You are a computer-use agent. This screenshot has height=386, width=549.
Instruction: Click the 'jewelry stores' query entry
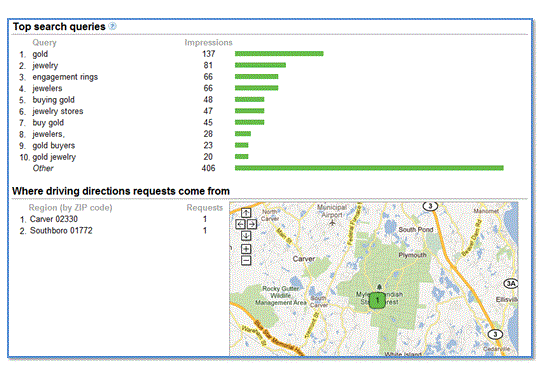coord(58,111)
